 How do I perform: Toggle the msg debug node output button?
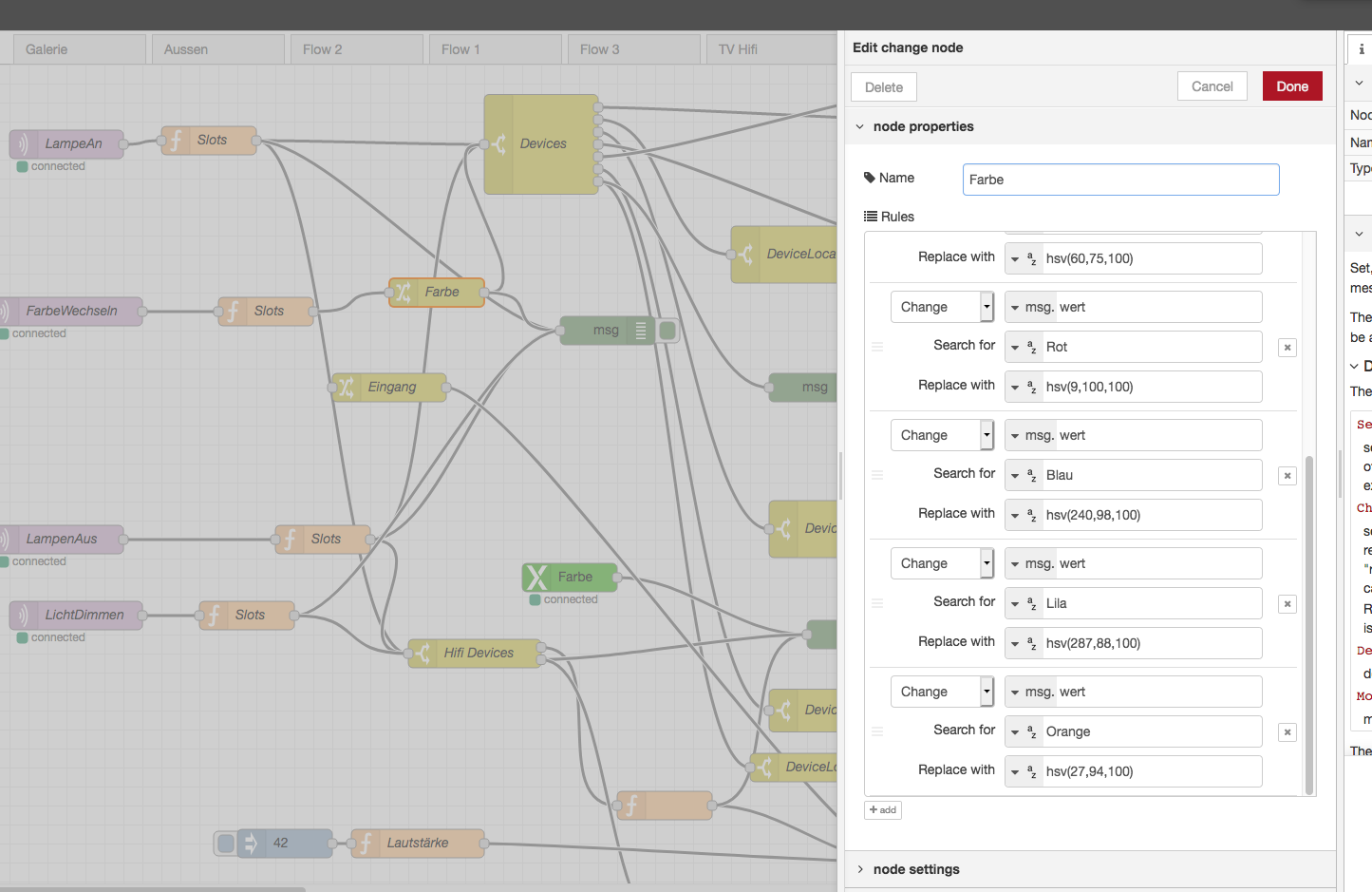[x=668, y=331]
